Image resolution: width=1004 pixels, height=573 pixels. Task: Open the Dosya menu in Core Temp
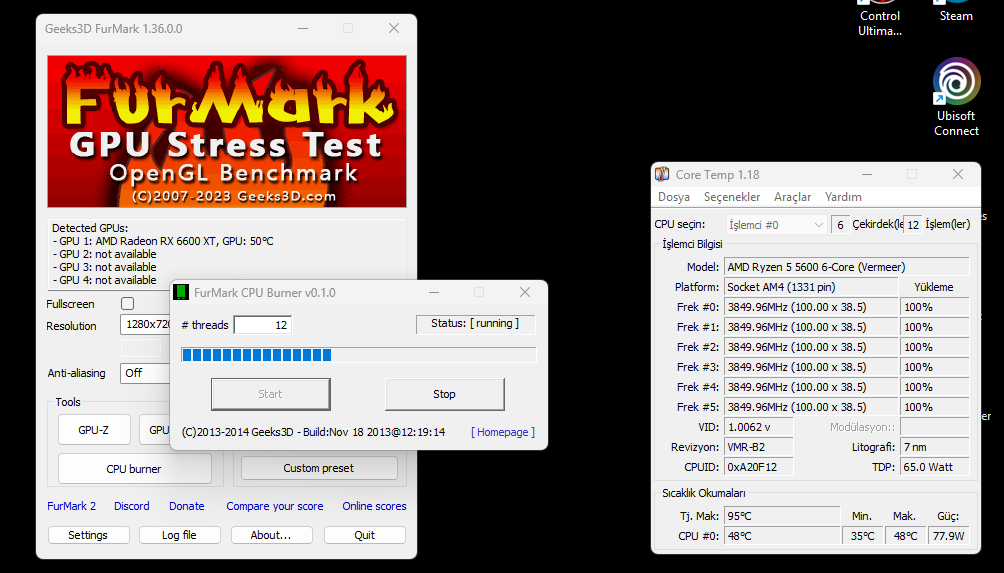click(674, 197)
